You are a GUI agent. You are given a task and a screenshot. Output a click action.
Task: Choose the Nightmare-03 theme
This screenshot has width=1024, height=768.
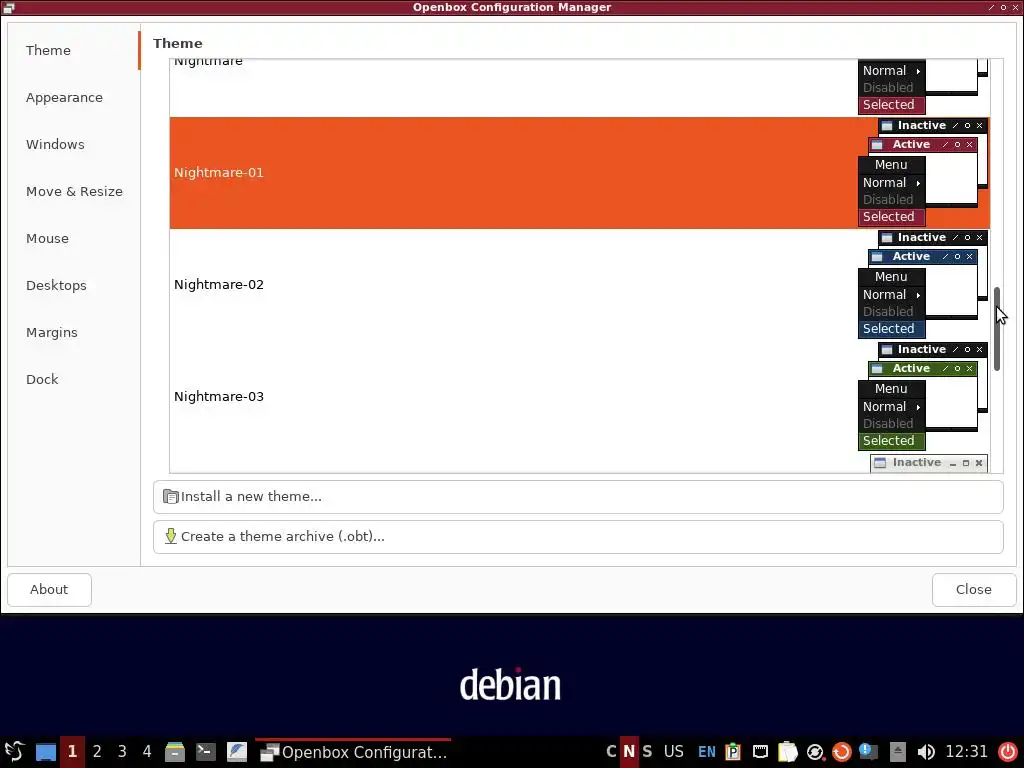point(579,396)
